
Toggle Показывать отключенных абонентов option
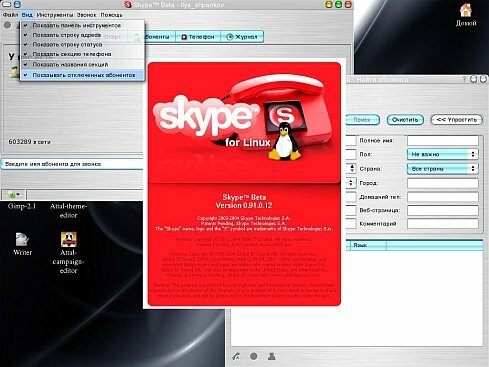click(83, 75)
